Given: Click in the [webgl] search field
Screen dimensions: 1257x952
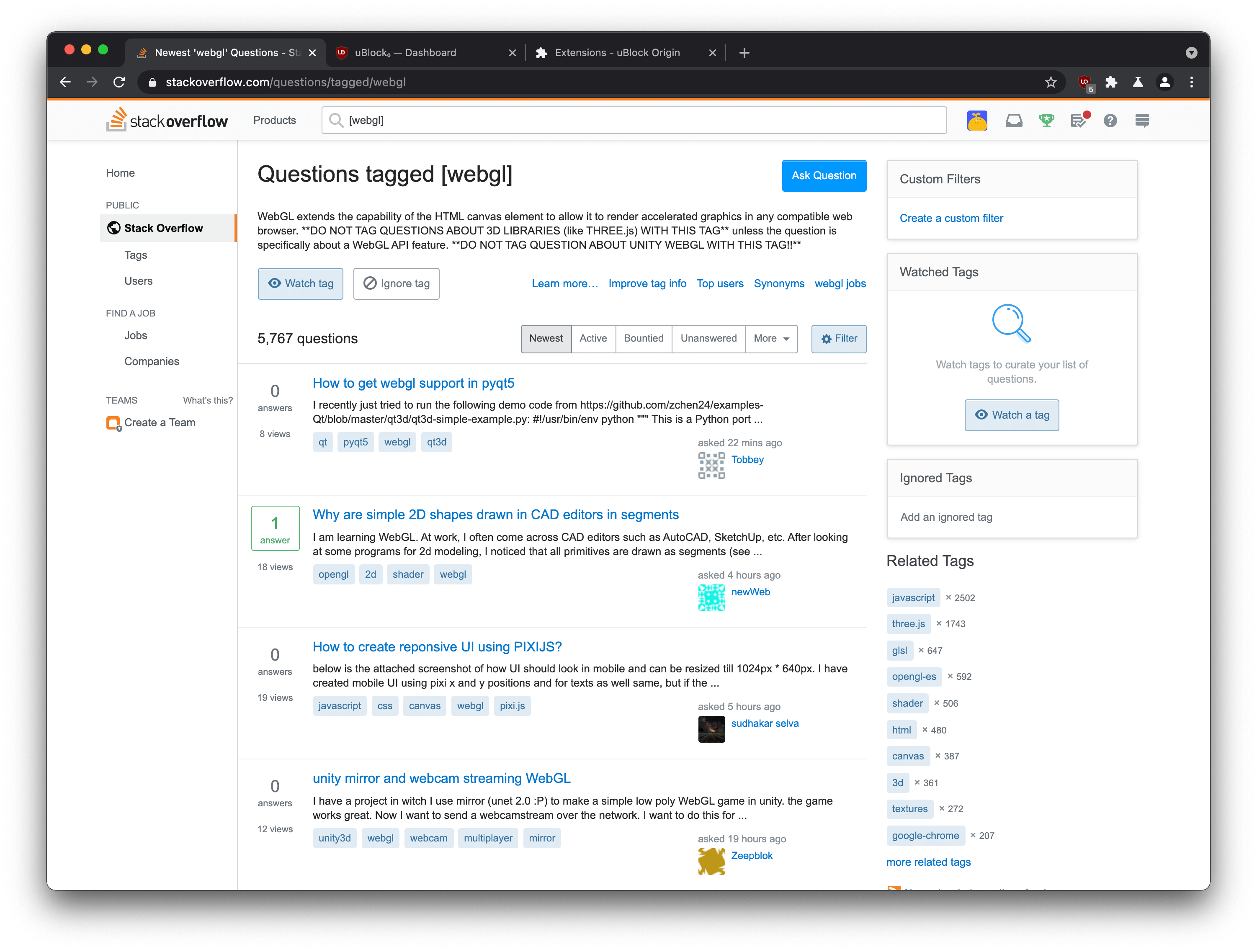Looking at the screenshot, I should point(634,121).
